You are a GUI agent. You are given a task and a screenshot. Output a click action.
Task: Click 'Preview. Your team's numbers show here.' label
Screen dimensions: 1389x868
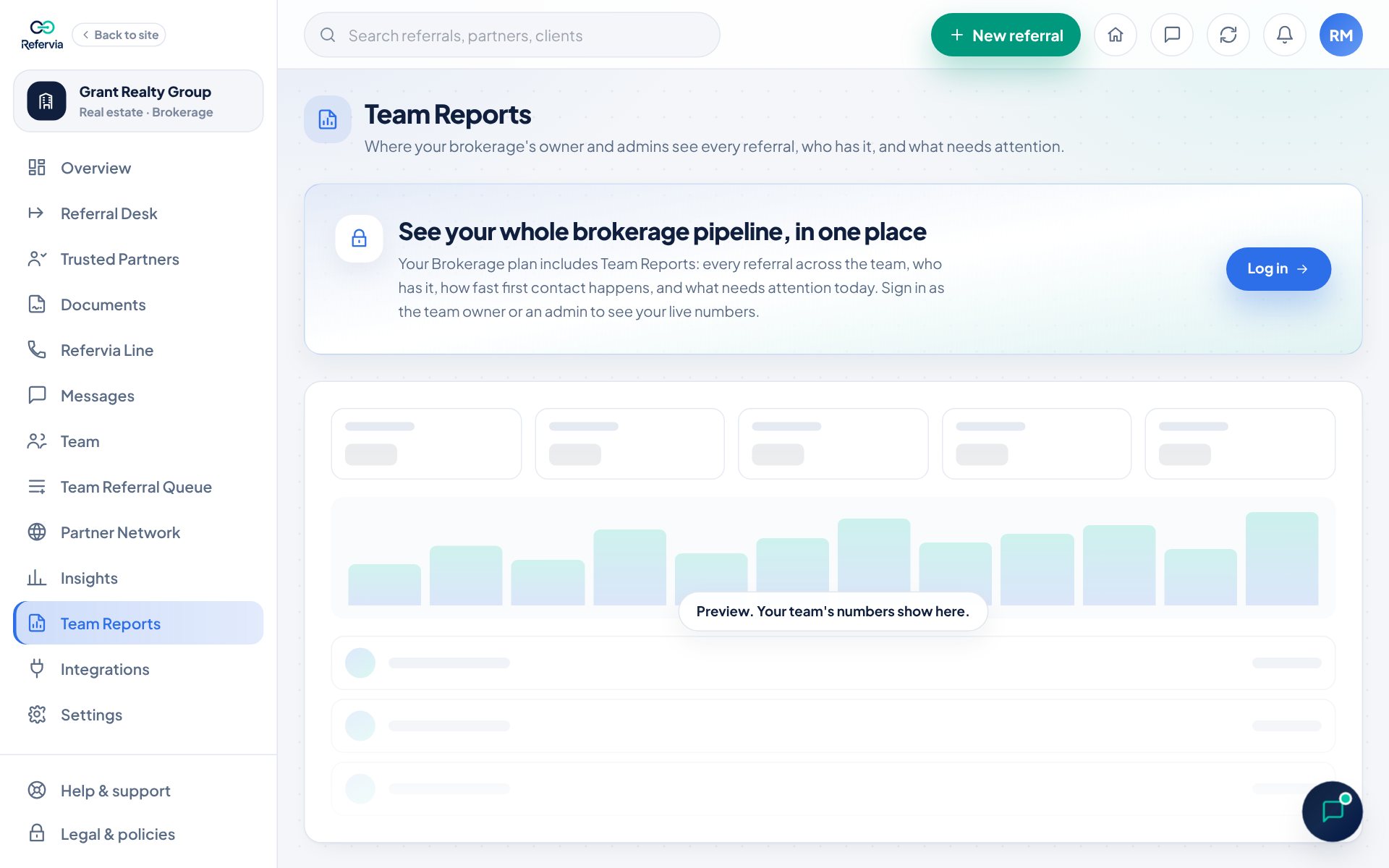click(833, 611)
